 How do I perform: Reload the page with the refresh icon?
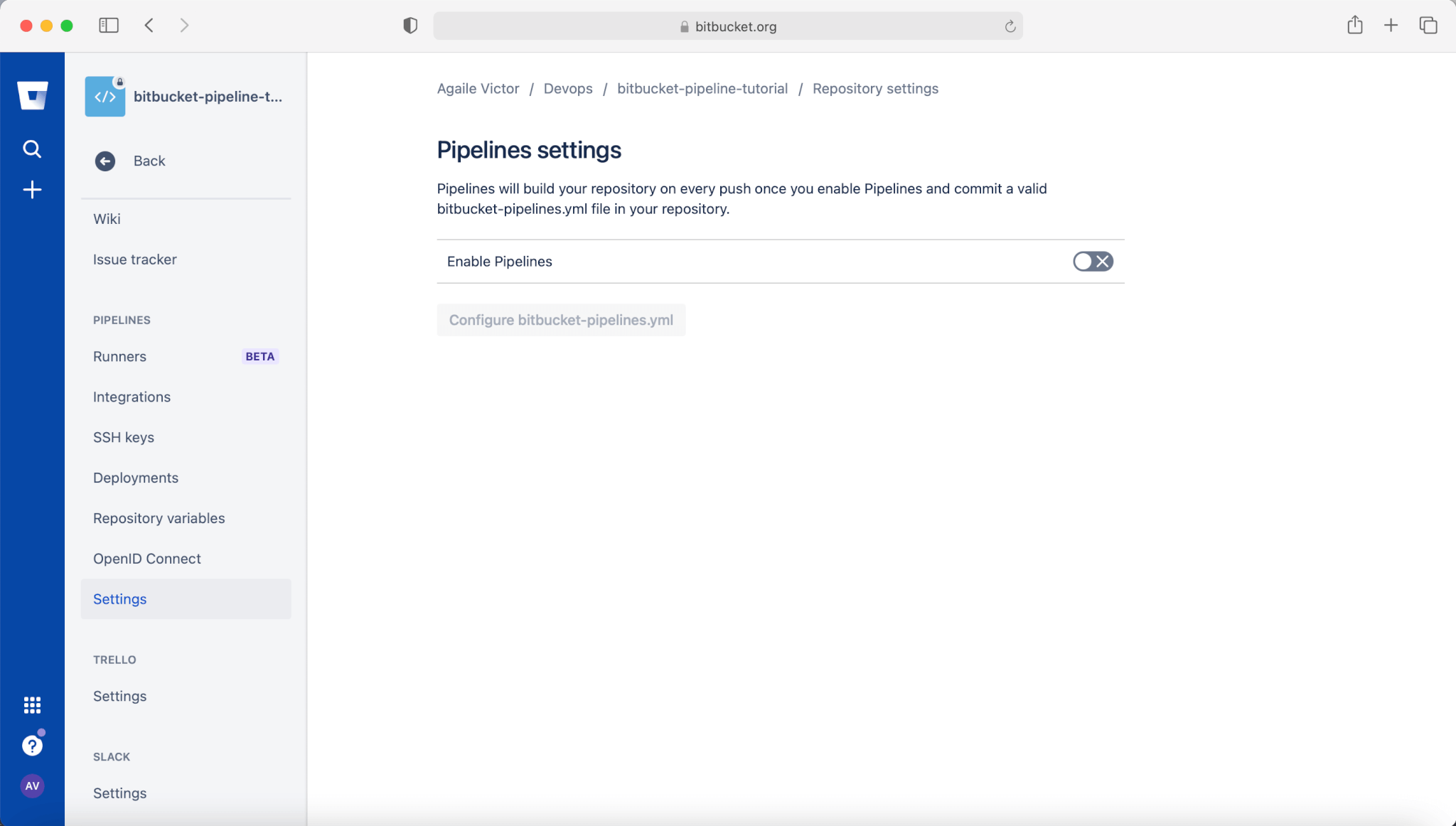click(1010, 26)
